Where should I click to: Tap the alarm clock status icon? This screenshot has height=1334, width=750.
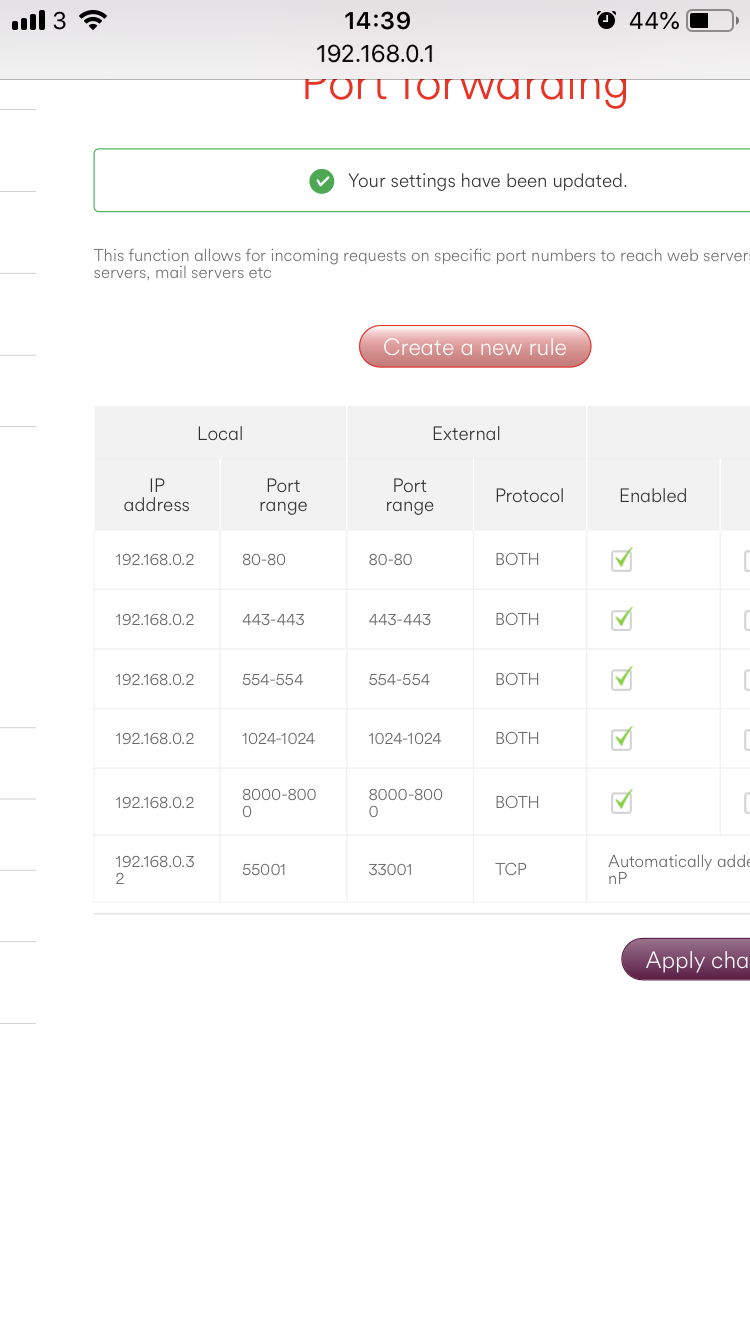pyautogui.click(x=606, y=20)
